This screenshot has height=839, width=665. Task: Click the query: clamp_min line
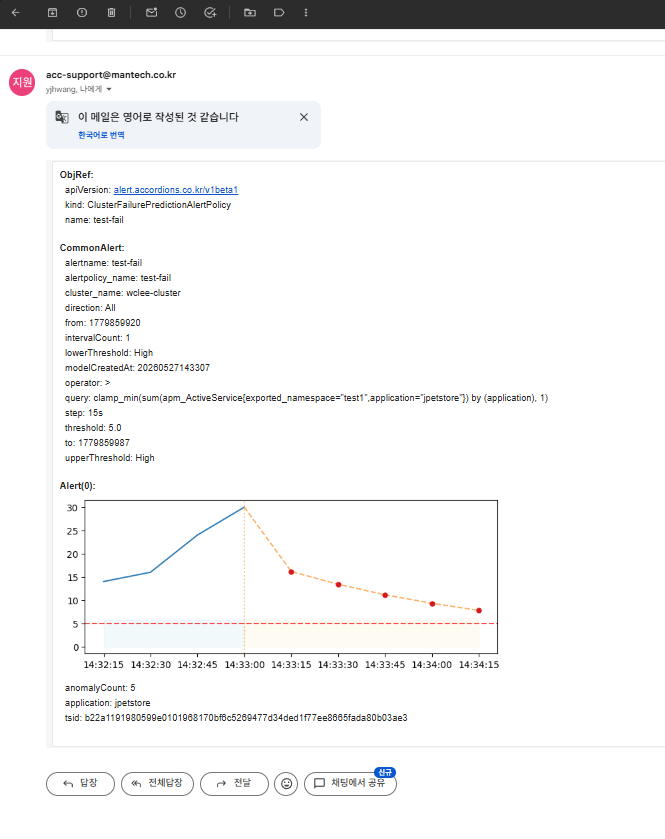tap(306, 398)
